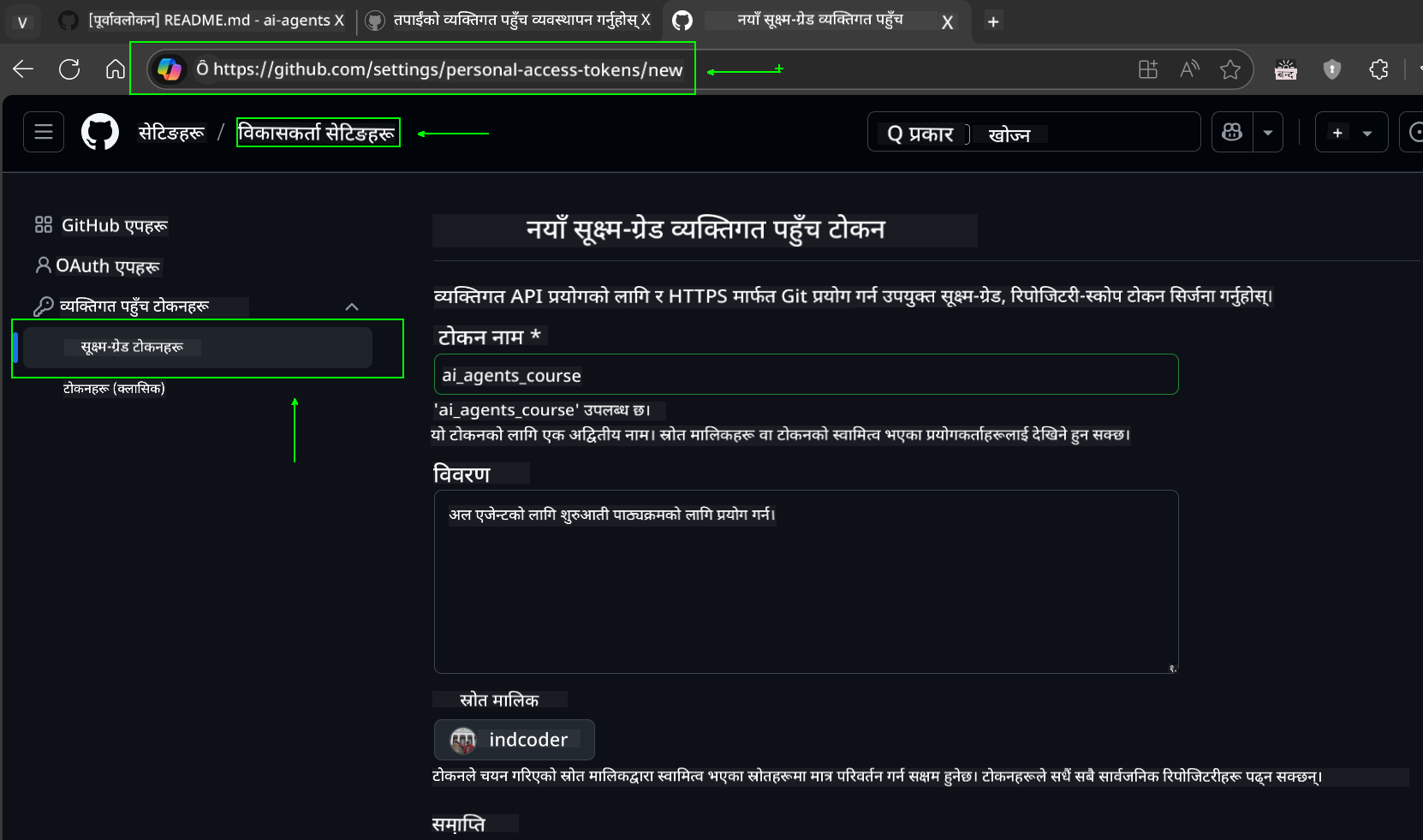Close the README.md ai-agents tab
The height and width of the screenshot is (840, 1423).
(x=339, y=21)
